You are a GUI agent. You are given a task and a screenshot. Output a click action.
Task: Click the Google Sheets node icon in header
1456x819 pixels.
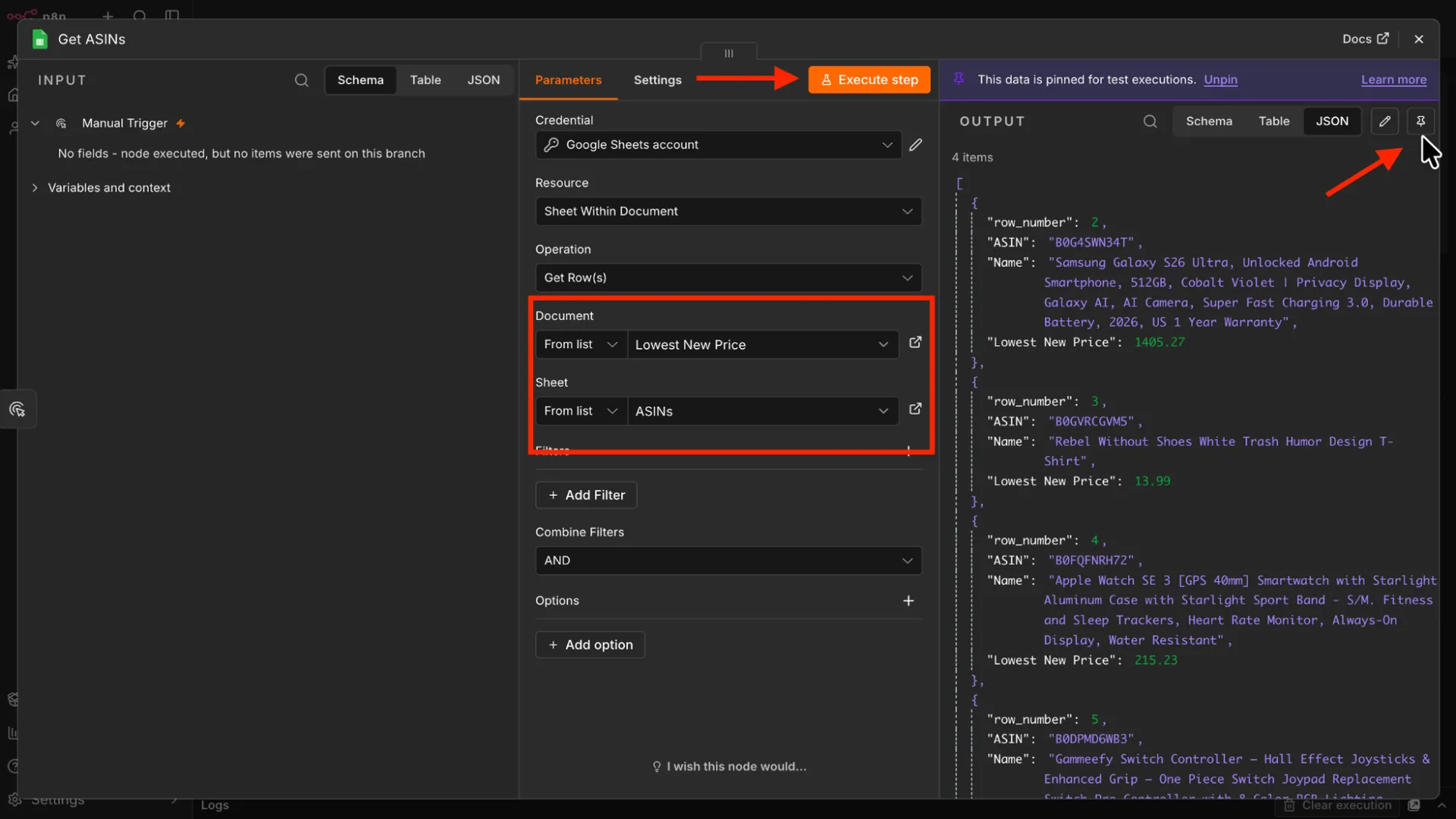(x=40, y=39)
